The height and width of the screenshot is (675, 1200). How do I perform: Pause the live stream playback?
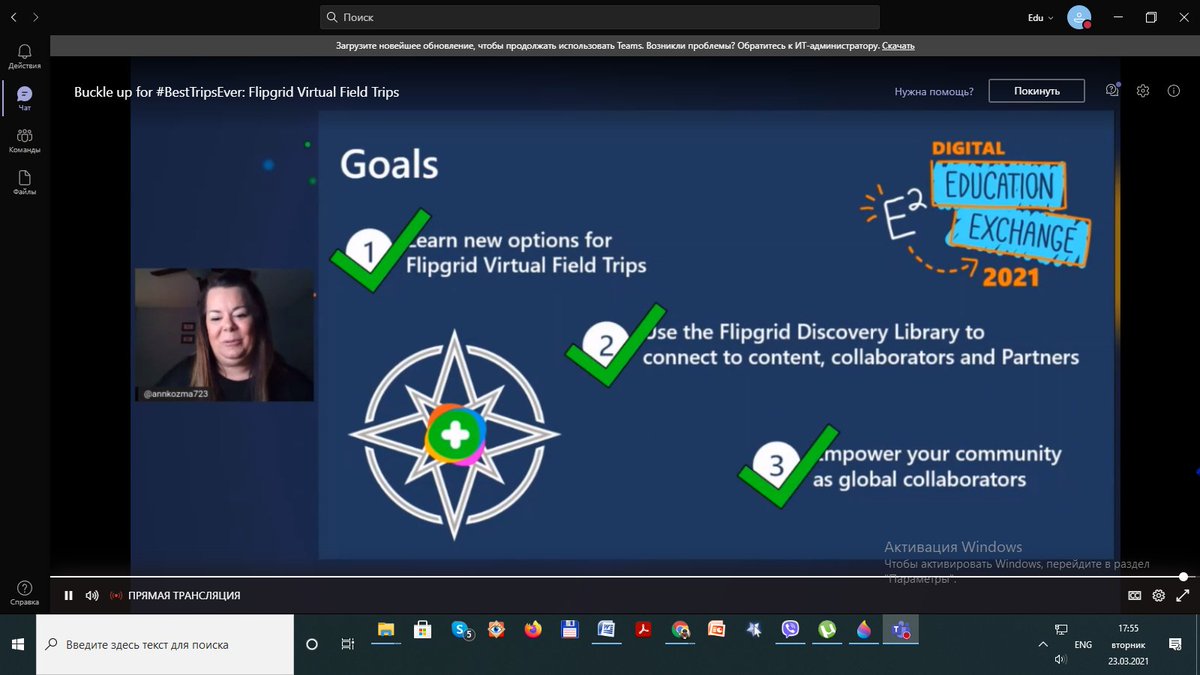click(69, 595)
